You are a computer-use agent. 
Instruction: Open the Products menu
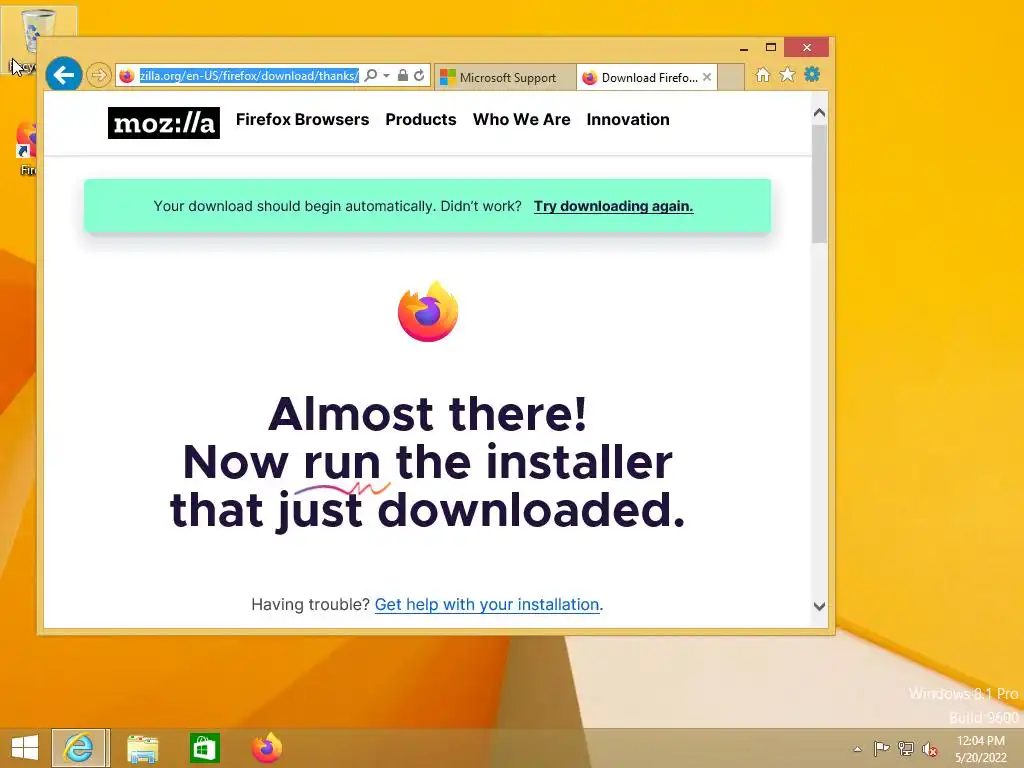(421, 120)
